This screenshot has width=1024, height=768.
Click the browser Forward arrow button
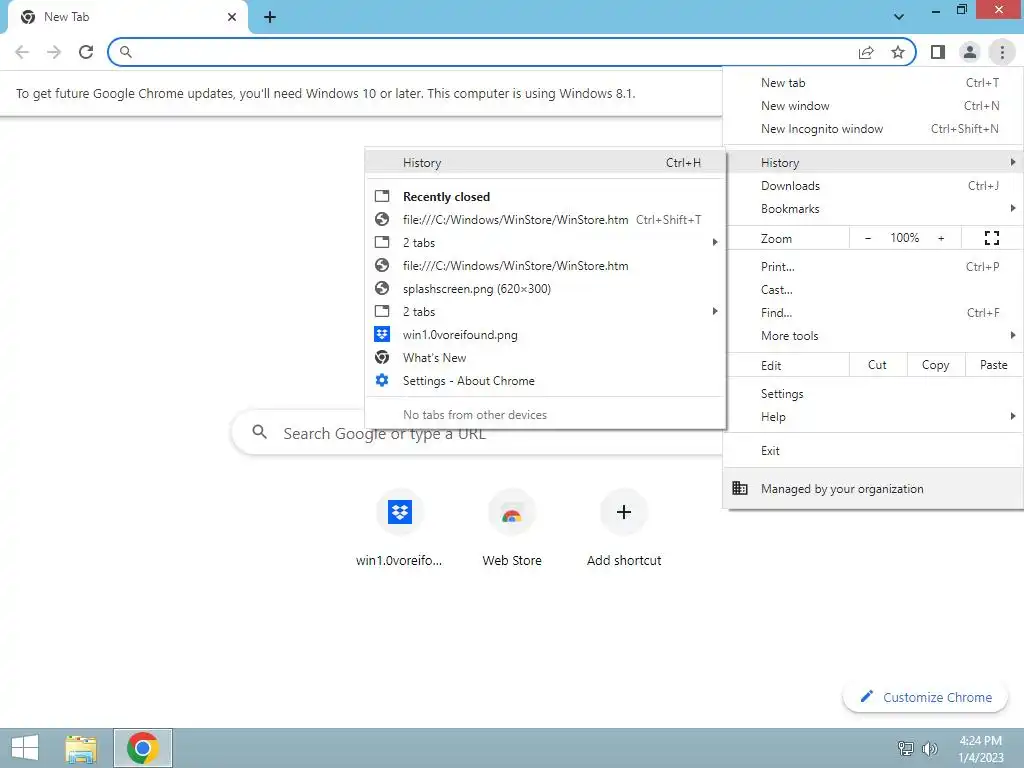tap(54, 52)
